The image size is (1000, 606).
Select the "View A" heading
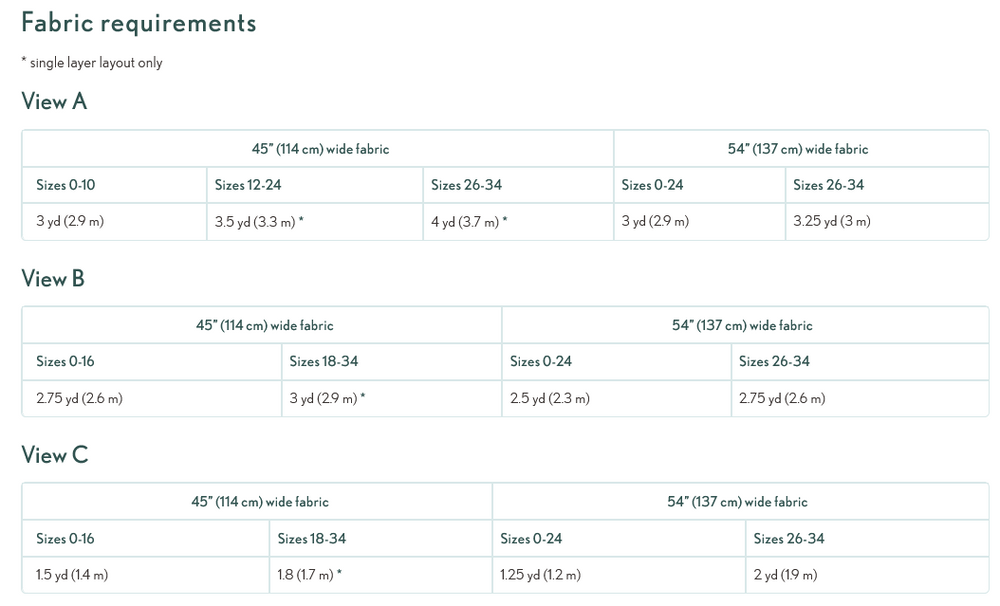[54, 102]
